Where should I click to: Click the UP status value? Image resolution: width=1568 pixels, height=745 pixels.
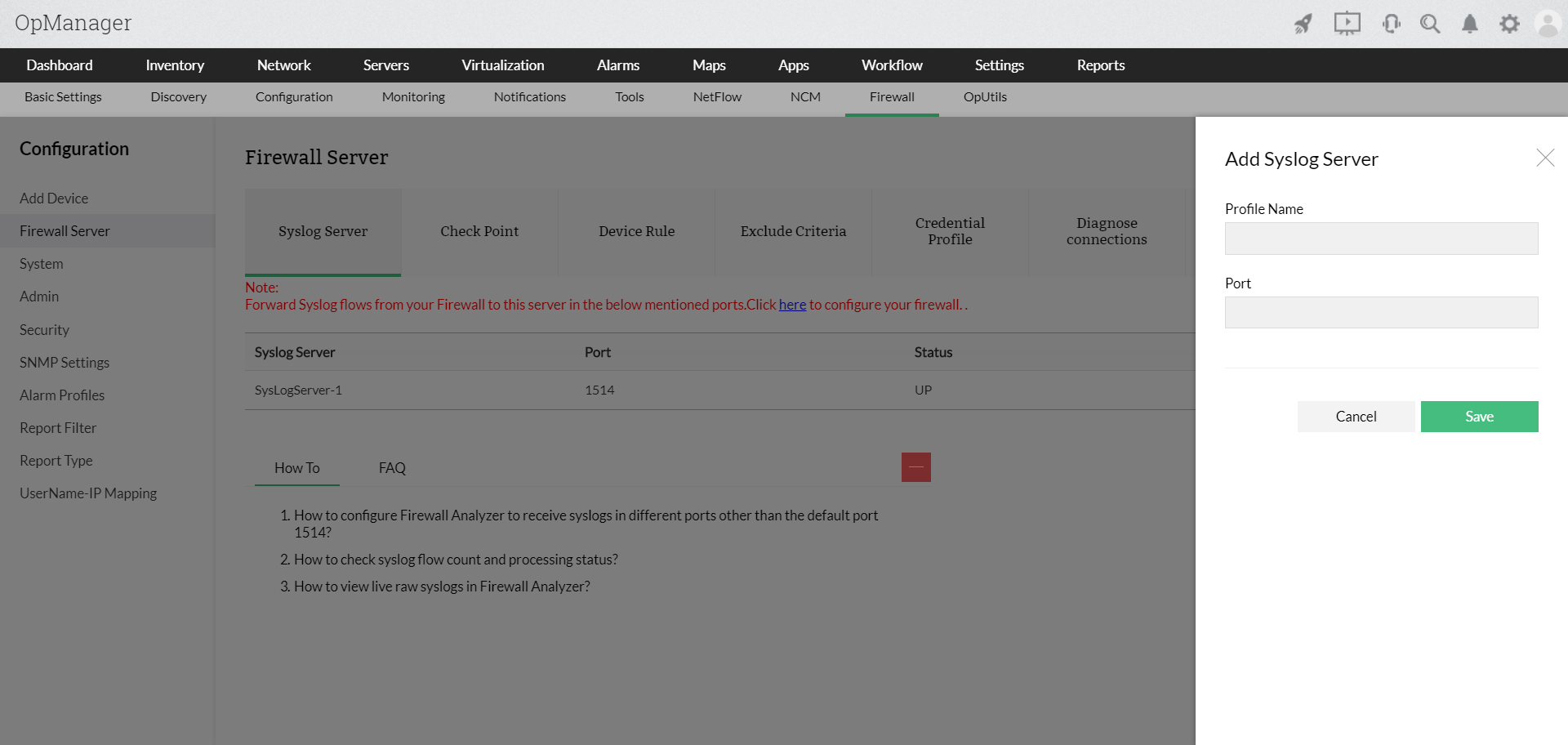[x=923, y=390]
